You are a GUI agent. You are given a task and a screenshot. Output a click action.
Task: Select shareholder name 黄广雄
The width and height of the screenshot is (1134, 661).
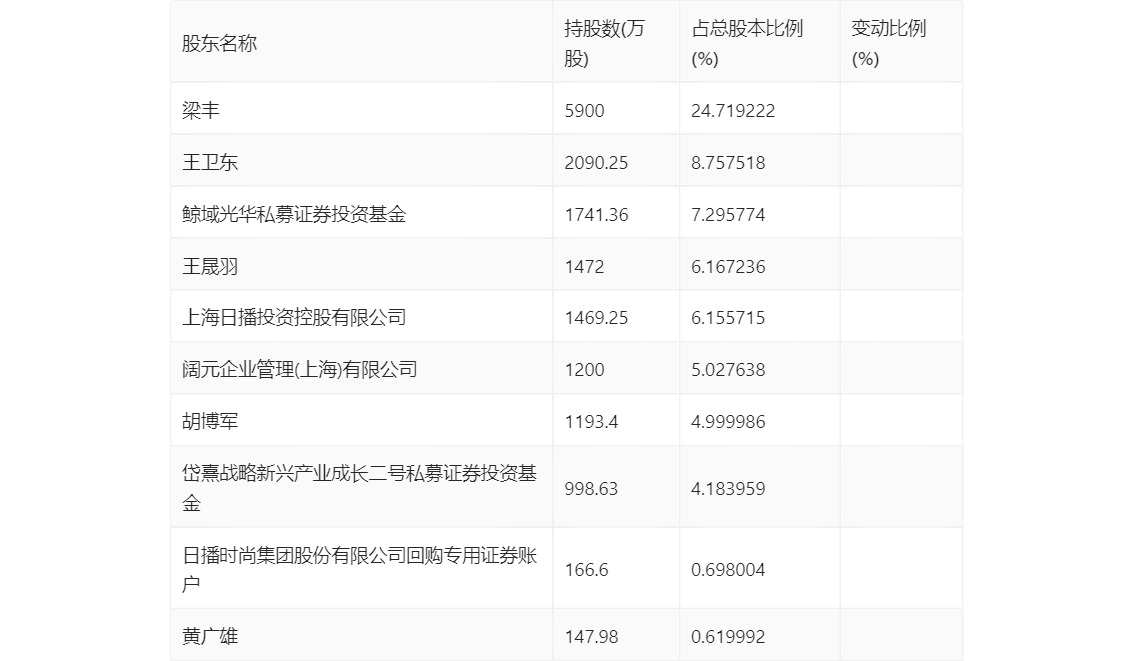click(210, 636)
